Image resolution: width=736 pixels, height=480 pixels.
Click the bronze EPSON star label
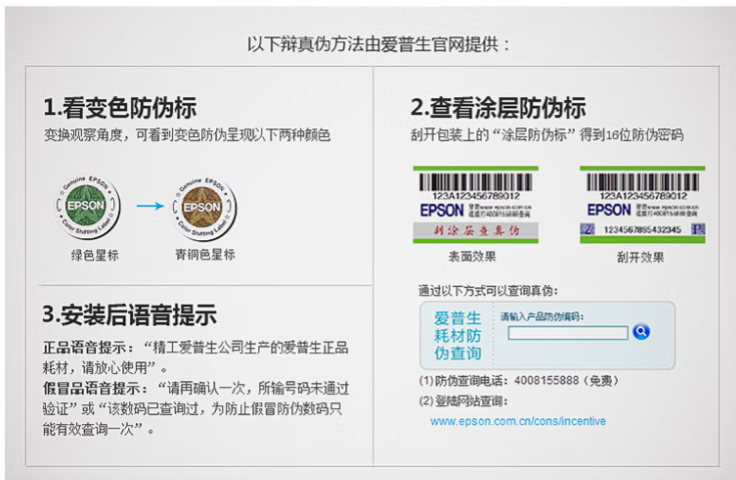pyautogui.click(x=204, y=207)
